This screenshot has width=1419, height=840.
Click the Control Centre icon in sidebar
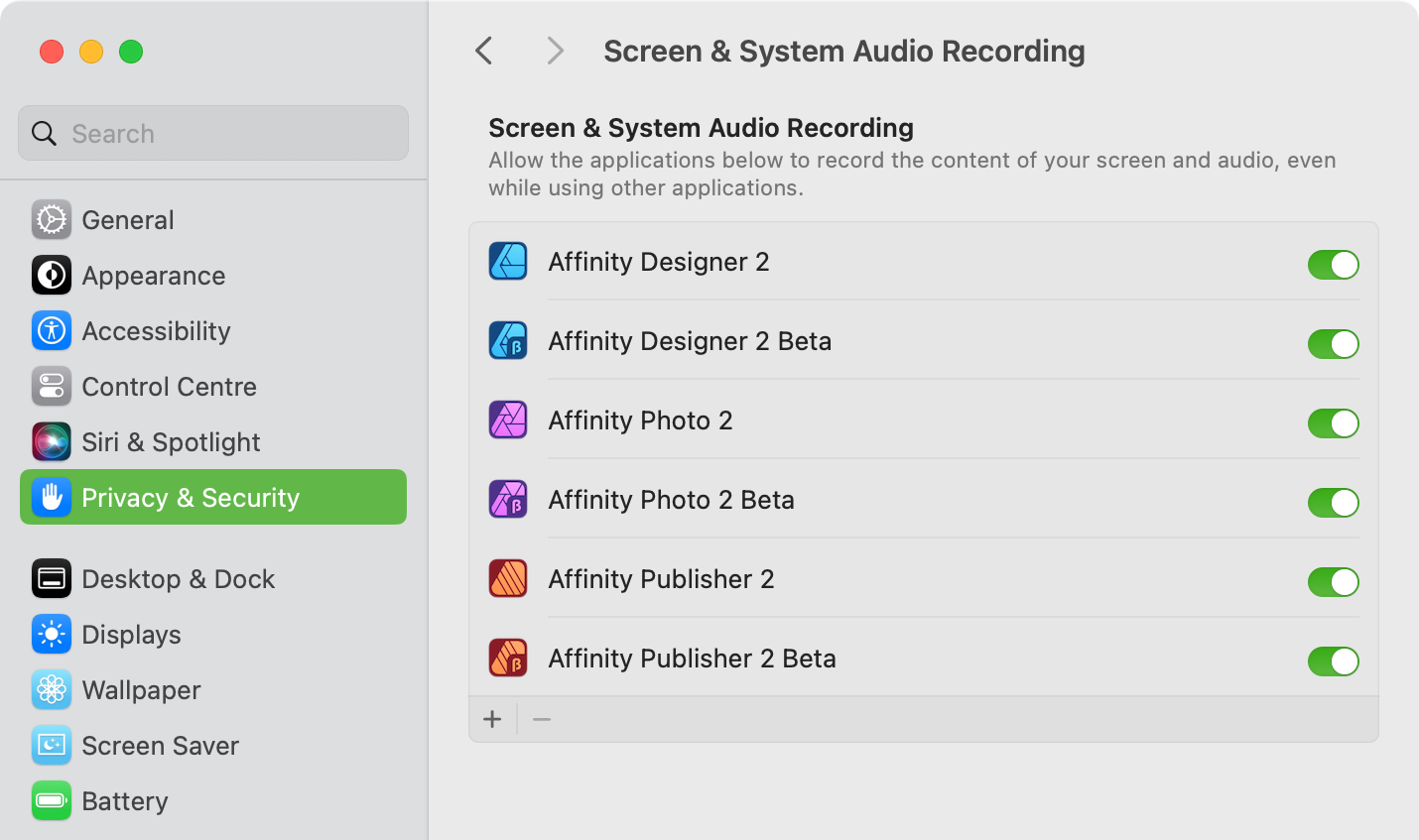point(52,387)
